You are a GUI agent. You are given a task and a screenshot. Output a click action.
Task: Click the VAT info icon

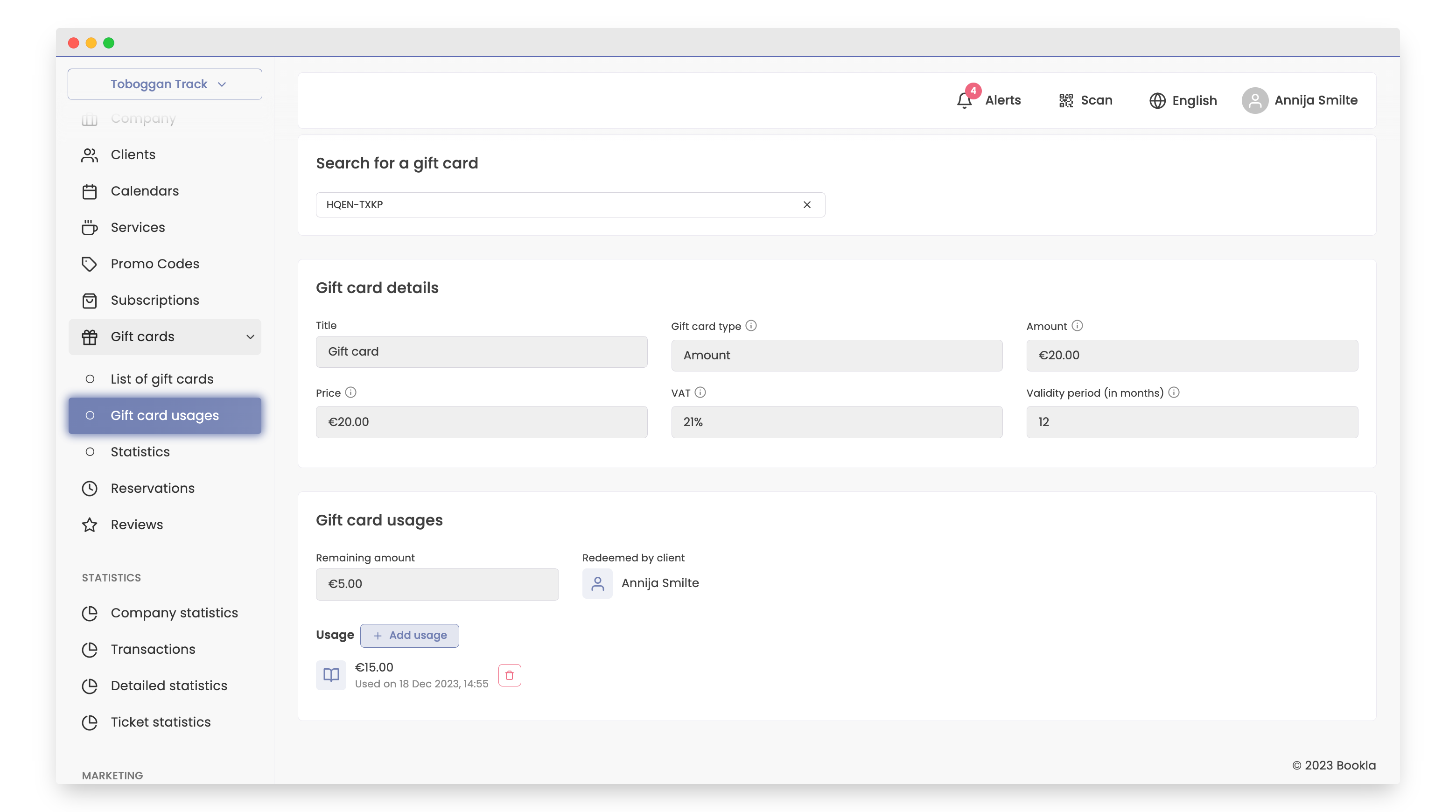point(700,392)
